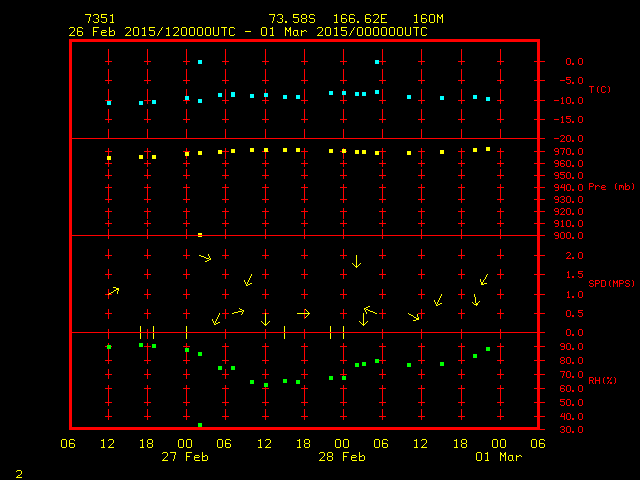Click the longitude value 166.62E
The image size is (640, 480).
[x=361, y=19]
